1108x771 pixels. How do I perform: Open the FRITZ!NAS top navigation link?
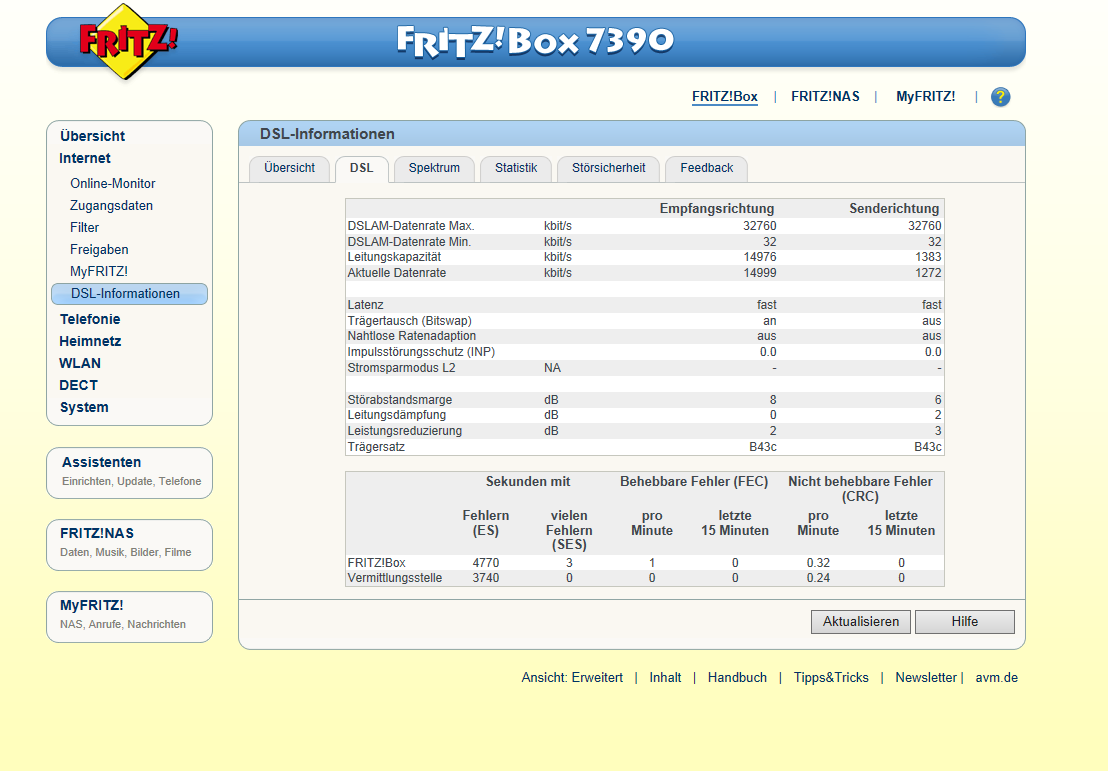click(825, 97)
